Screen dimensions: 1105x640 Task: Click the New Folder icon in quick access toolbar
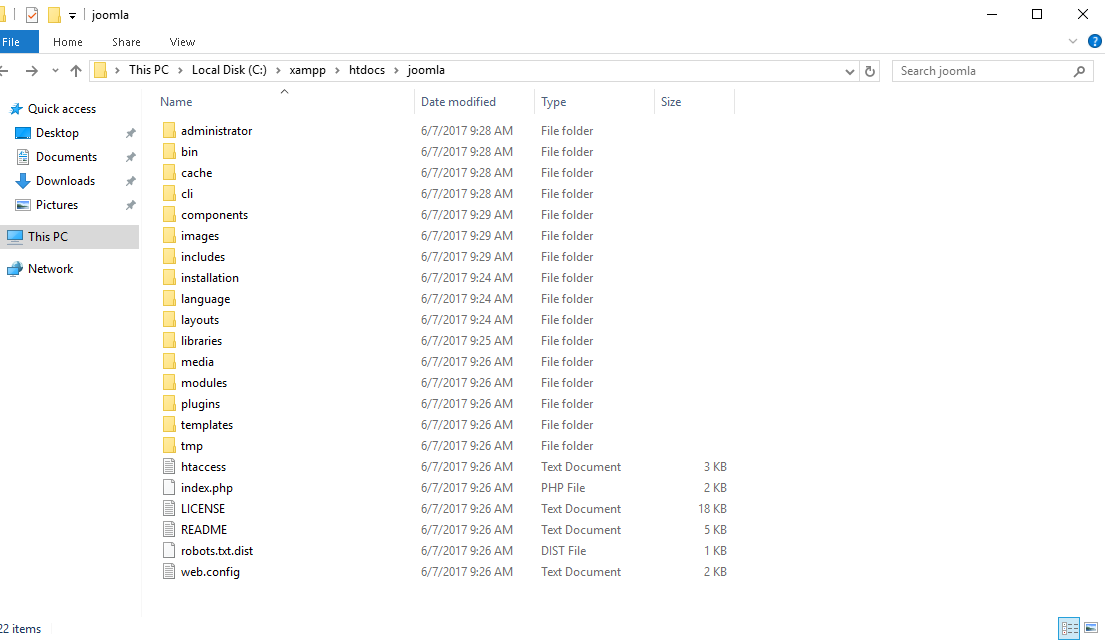pyautogui.click(x=54, y=15)
